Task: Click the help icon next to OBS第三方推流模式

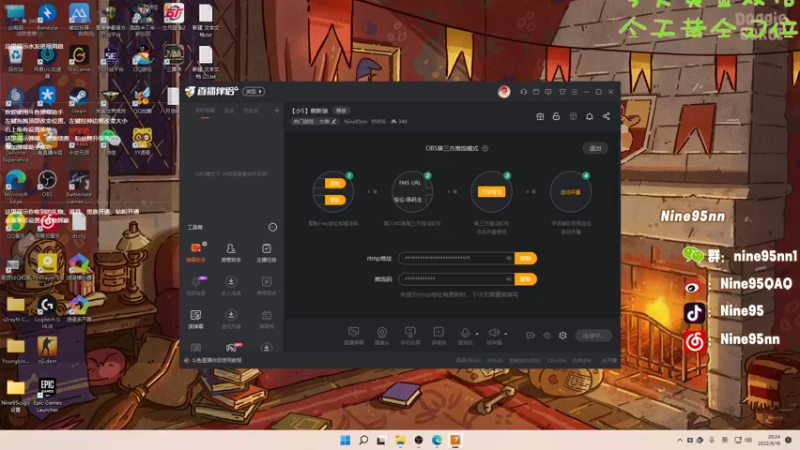Action: pyautogui.click(x=485, y=148)
